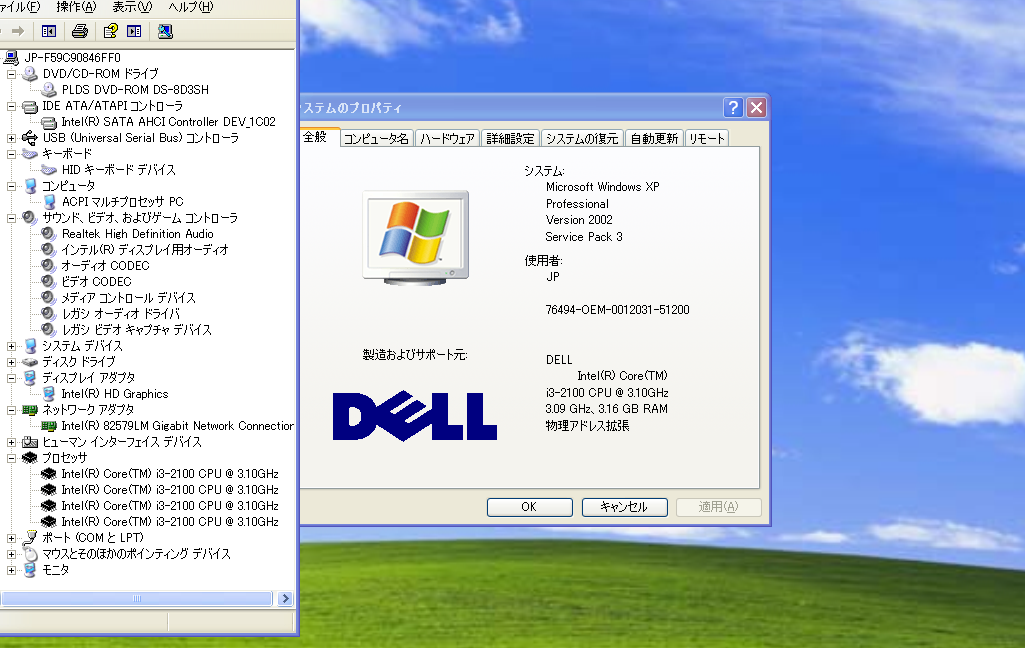The image size is (1025, 648).
Task: Collapse the プロセッサ category
Action: tap(11, 458)
